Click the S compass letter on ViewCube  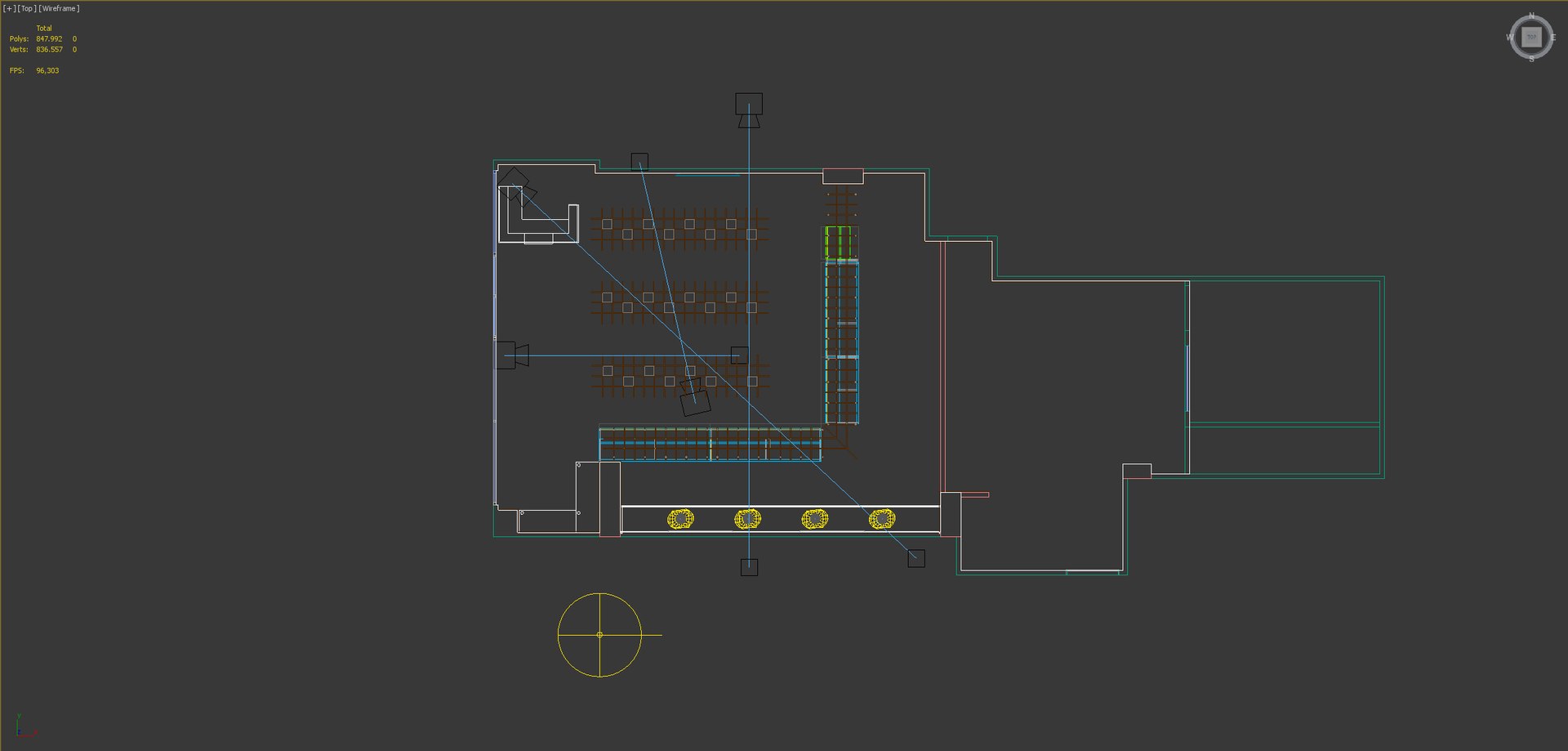[x=1531, y=59]
